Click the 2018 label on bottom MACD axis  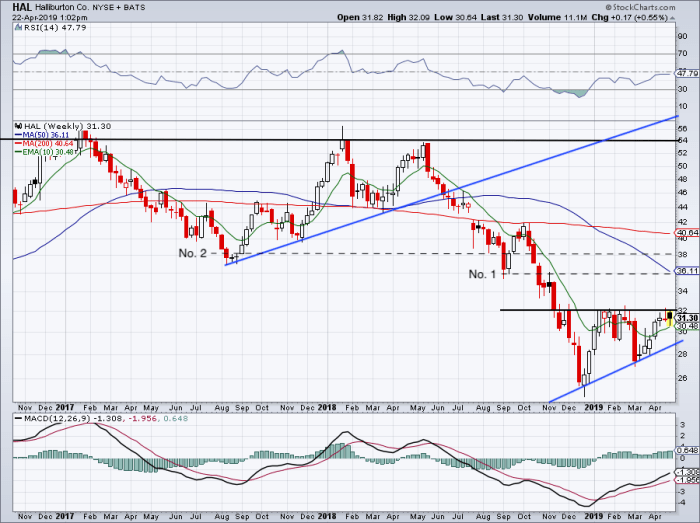327,516
